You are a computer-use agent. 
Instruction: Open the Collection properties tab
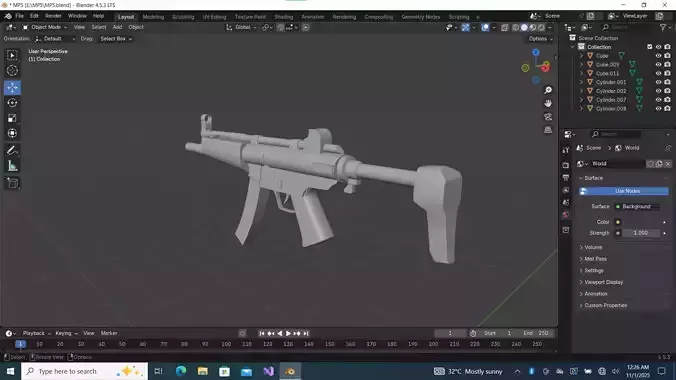[566, 230]
